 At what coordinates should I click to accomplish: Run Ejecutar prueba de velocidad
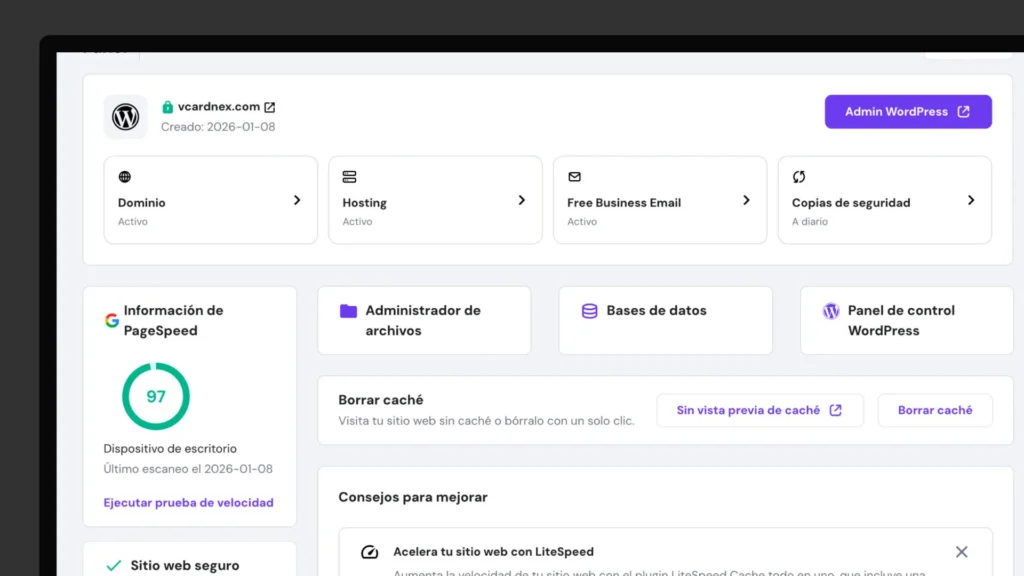click(x=189, y=502)
